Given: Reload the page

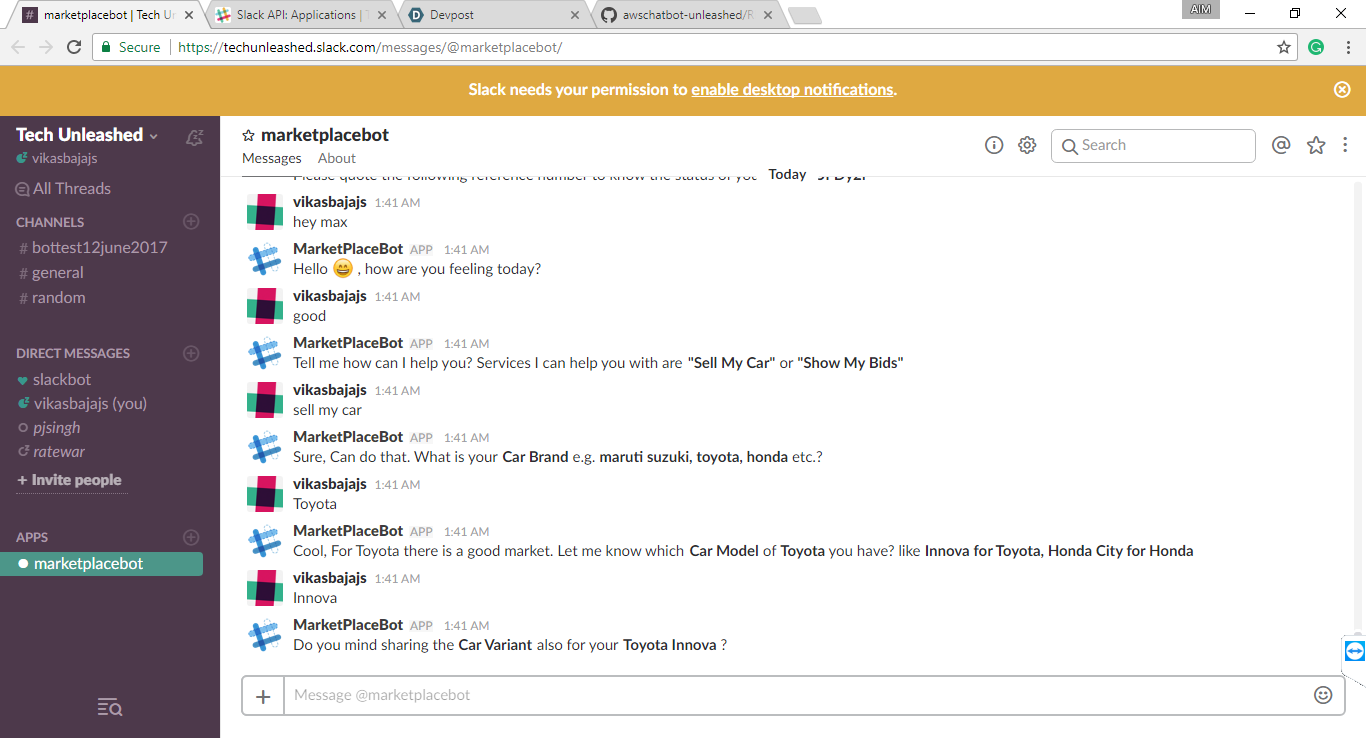Looking at the screenshot, I should coord(74,47).
